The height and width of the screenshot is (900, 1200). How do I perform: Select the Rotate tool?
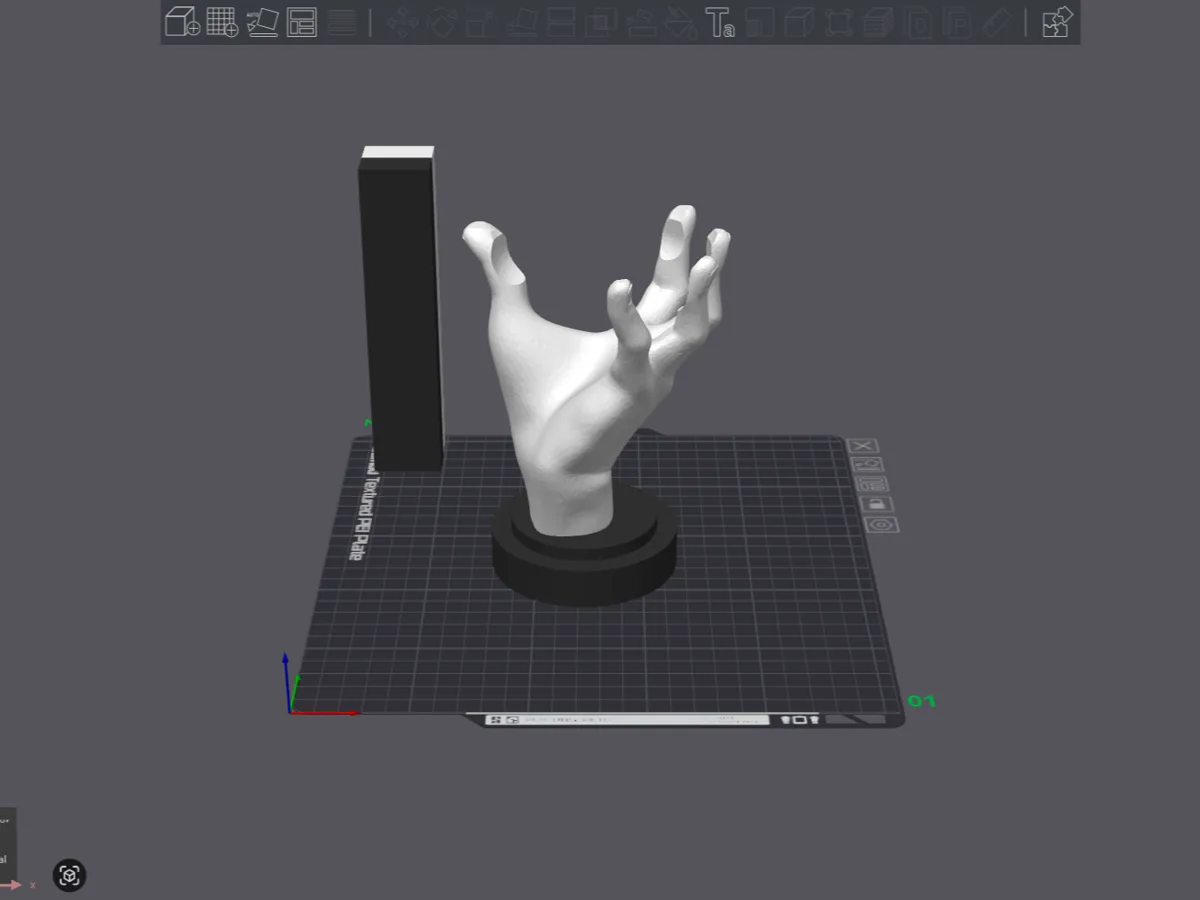(x=444, y=22)
